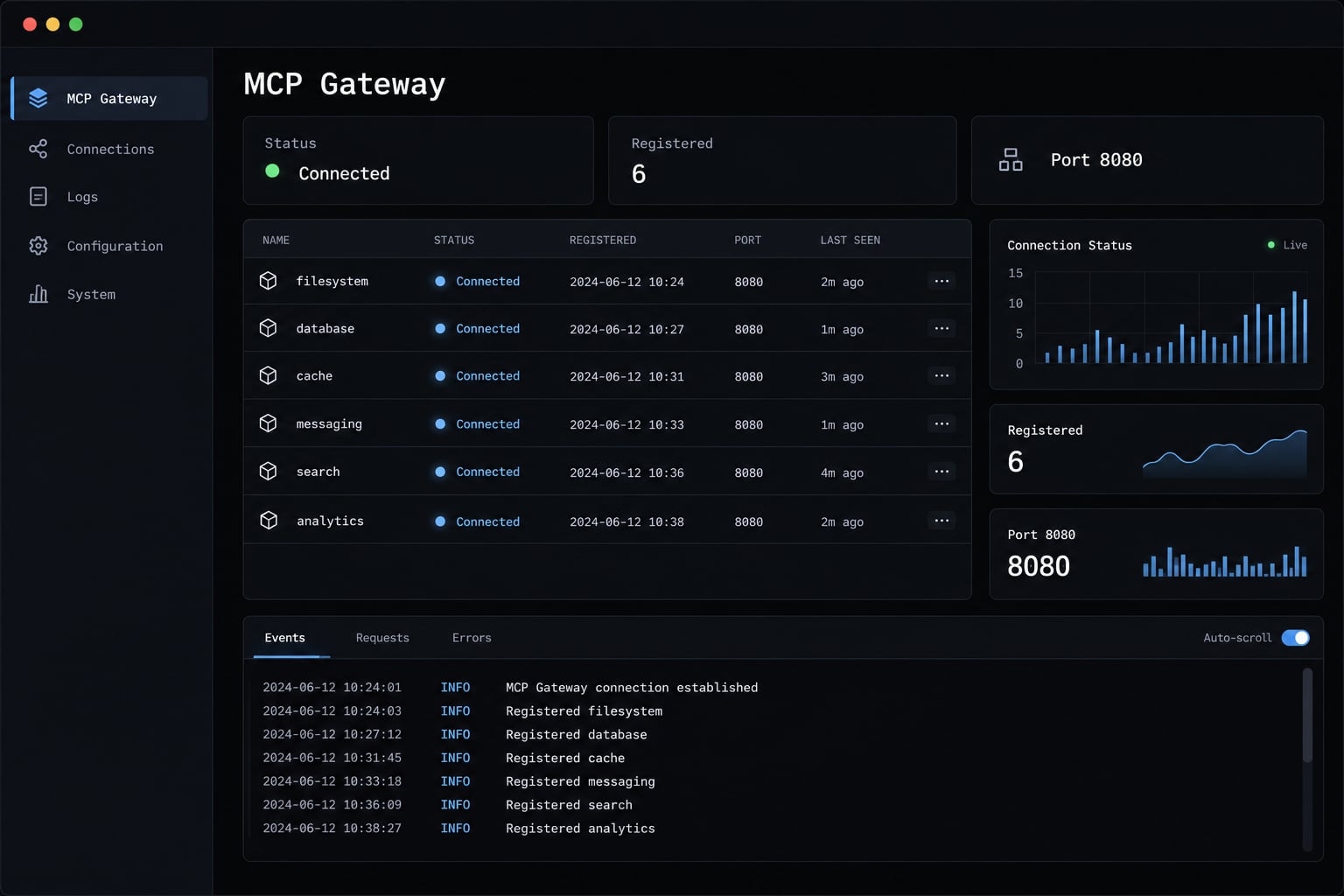Viewport: 1344px width, 896px height.
Task: Click the Port 8080 mini bar chart
Action: (x=1225, y=561)
